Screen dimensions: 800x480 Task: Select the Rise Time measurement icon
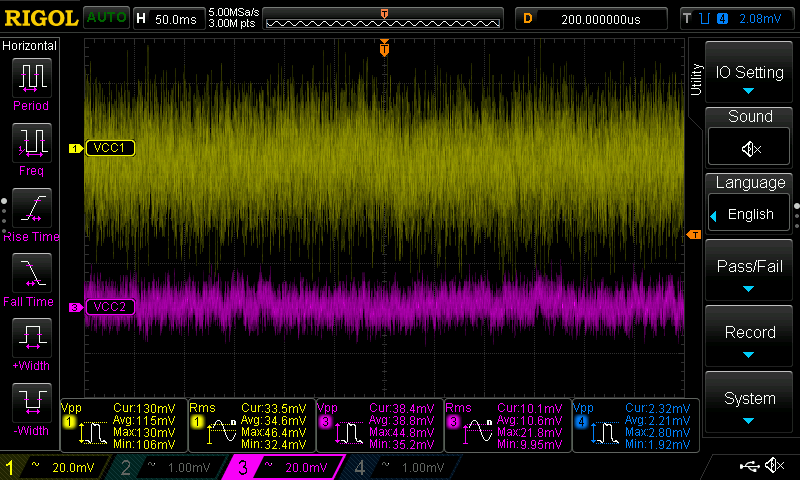click(x=32, y=208)
